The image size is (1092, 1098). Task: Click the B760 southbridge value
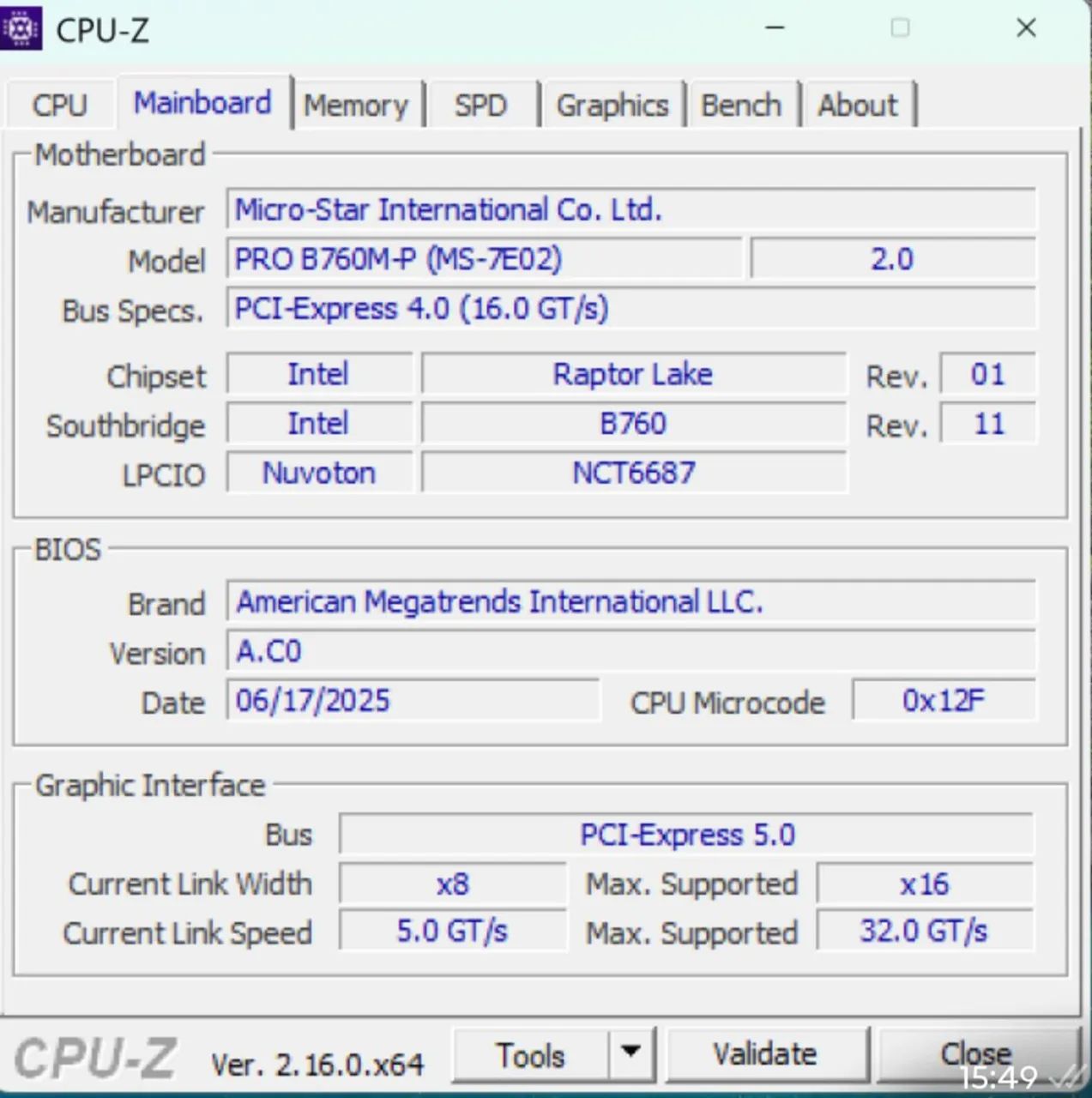tap(633, 423)
